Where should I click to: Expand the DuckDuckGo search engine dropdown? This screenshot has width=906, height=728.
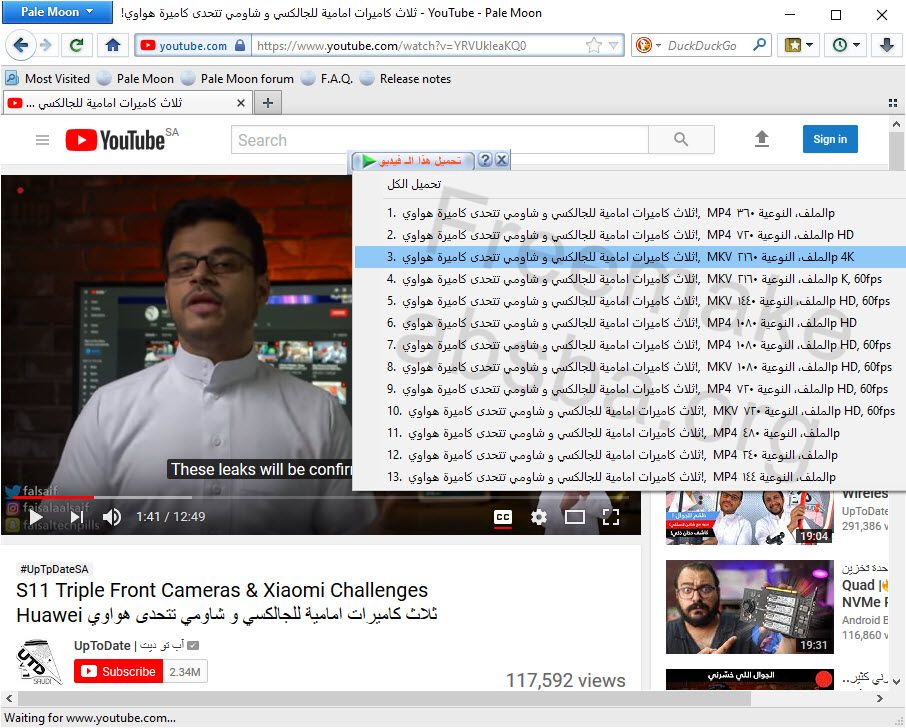[x=648, y=46]
